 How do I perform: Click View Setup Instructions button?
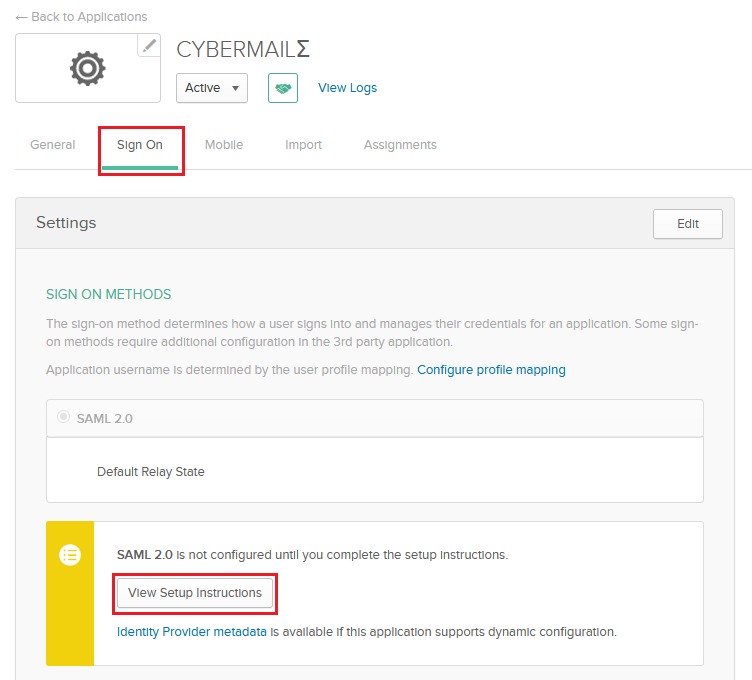(x=195, y=593)
